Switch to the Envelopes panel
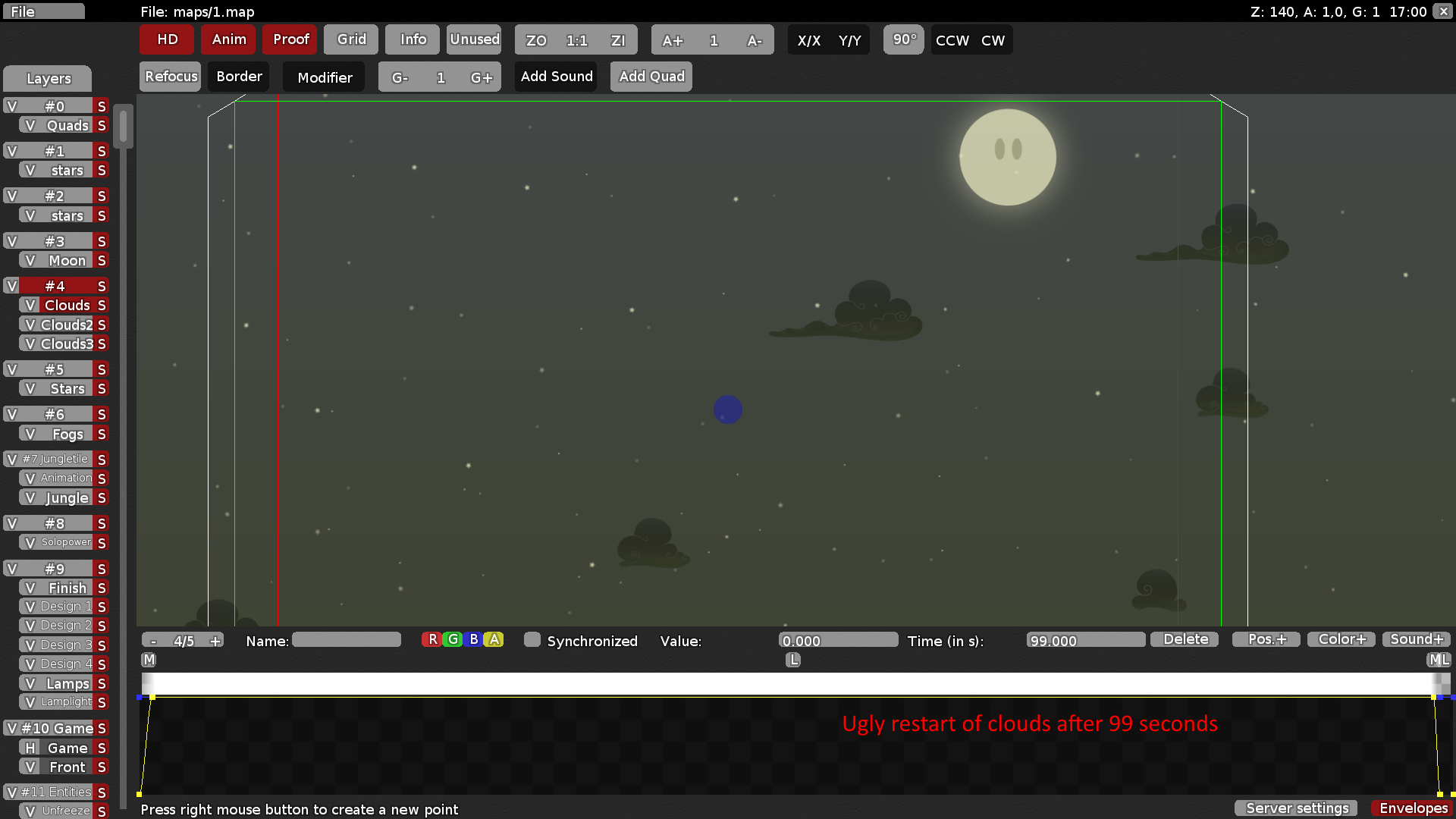Screen dimensions: 1456x819 [x=1413, y=808]
